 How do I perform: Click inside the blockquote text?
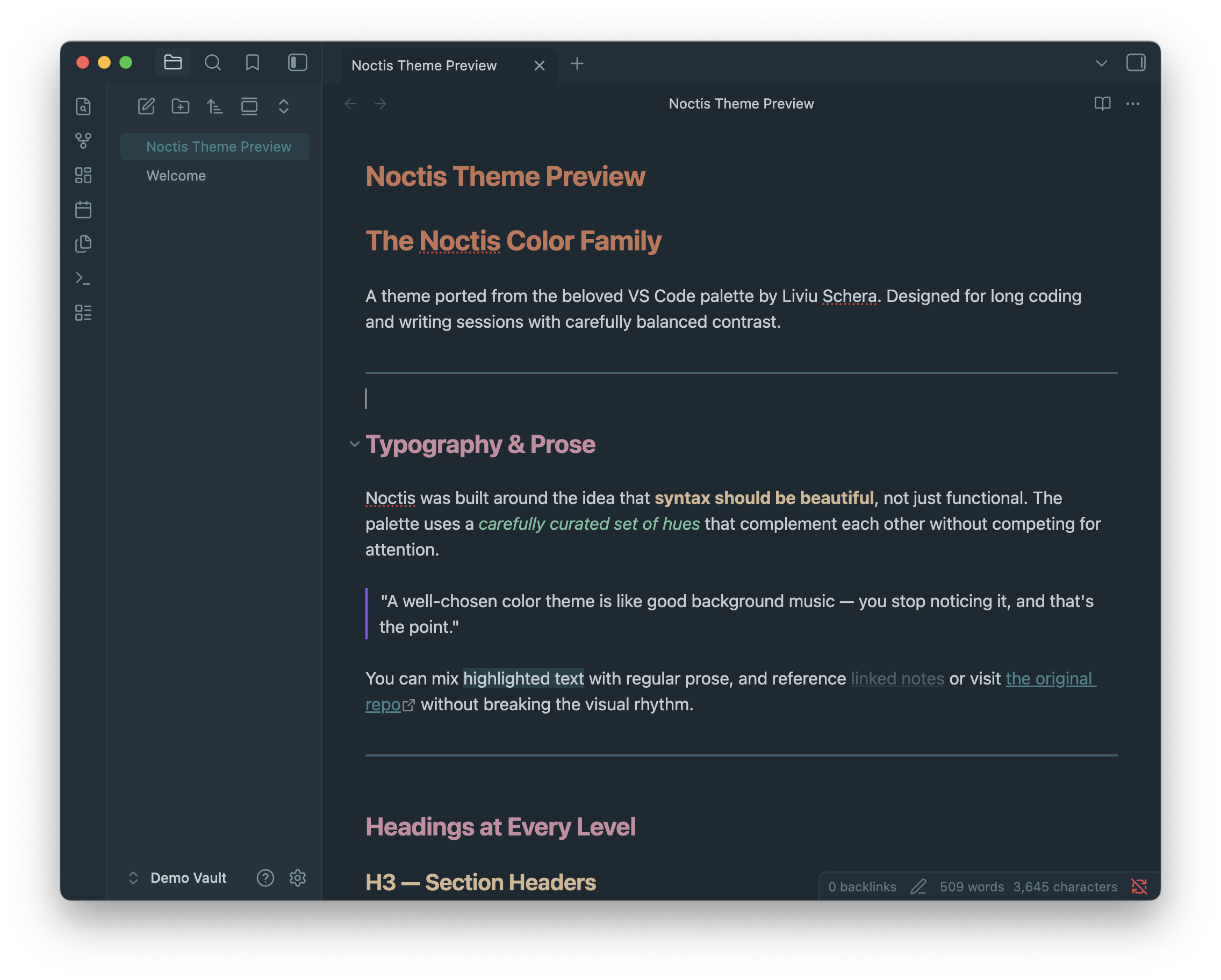pos(736,614)
